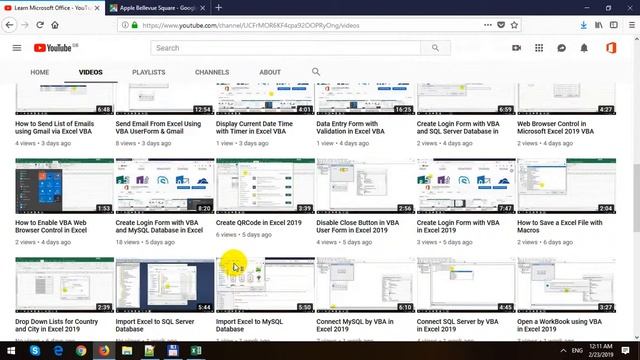Open the YouTube messages icon

(562, 48)
